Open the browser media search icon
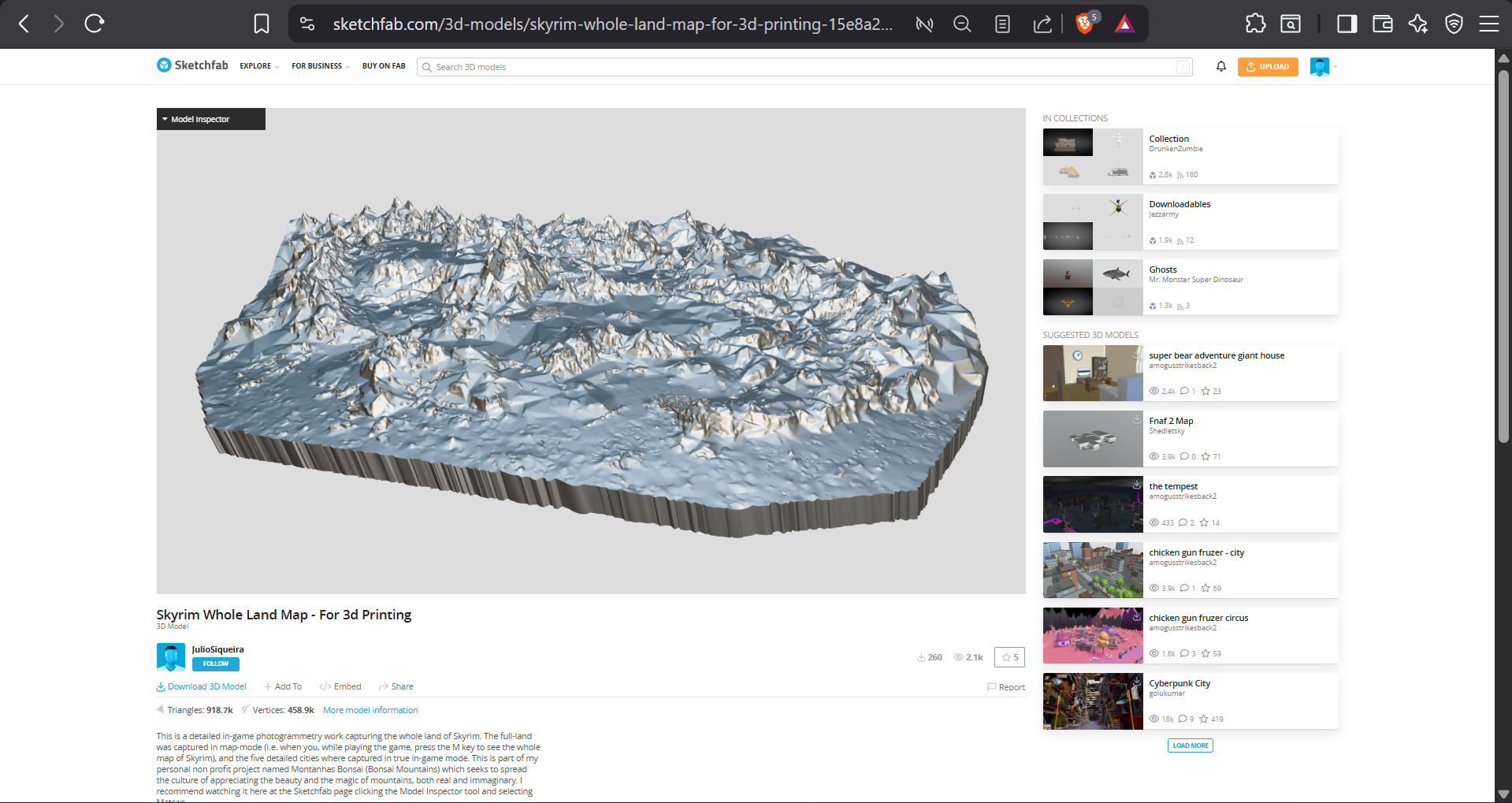1512x803 pixels. [1291, 24]
